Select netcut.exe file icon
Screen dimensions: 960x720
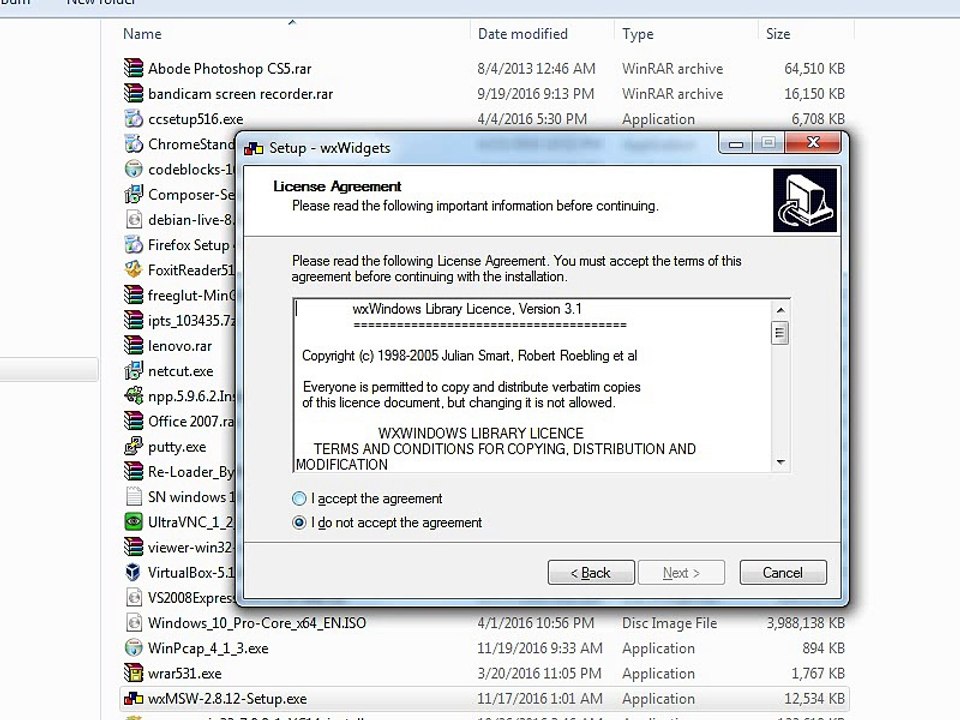[x=133, y=370]
